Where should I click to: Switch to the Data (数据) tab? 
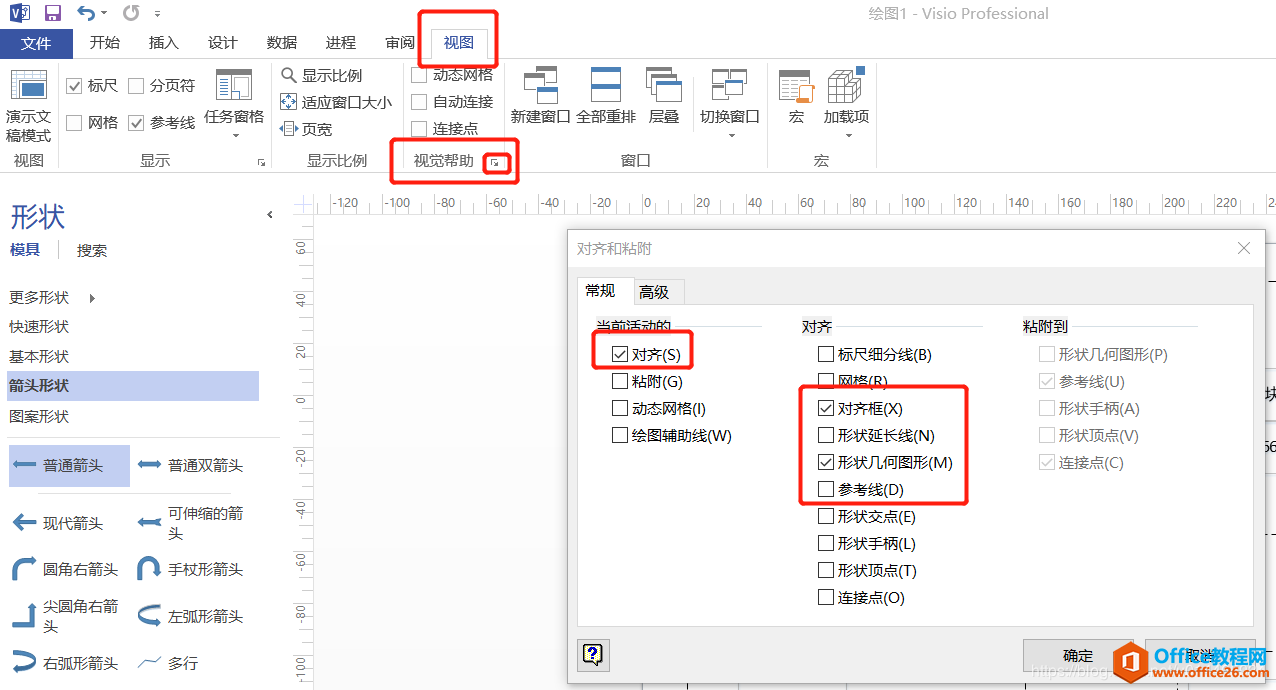[x=282, y=43]
